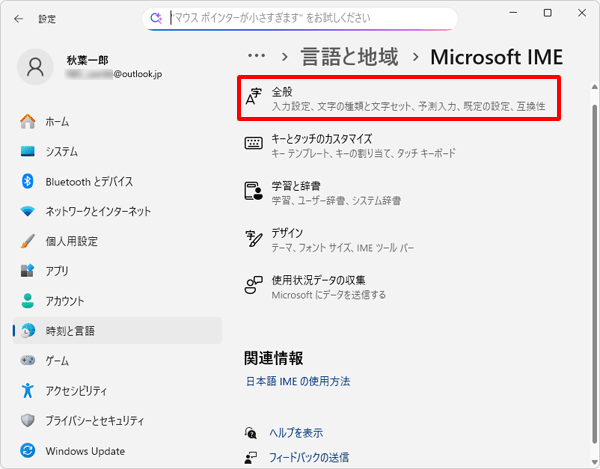Click the 時刻と言語 globe clock icon

pyautogui.click(x=28, y=331)
